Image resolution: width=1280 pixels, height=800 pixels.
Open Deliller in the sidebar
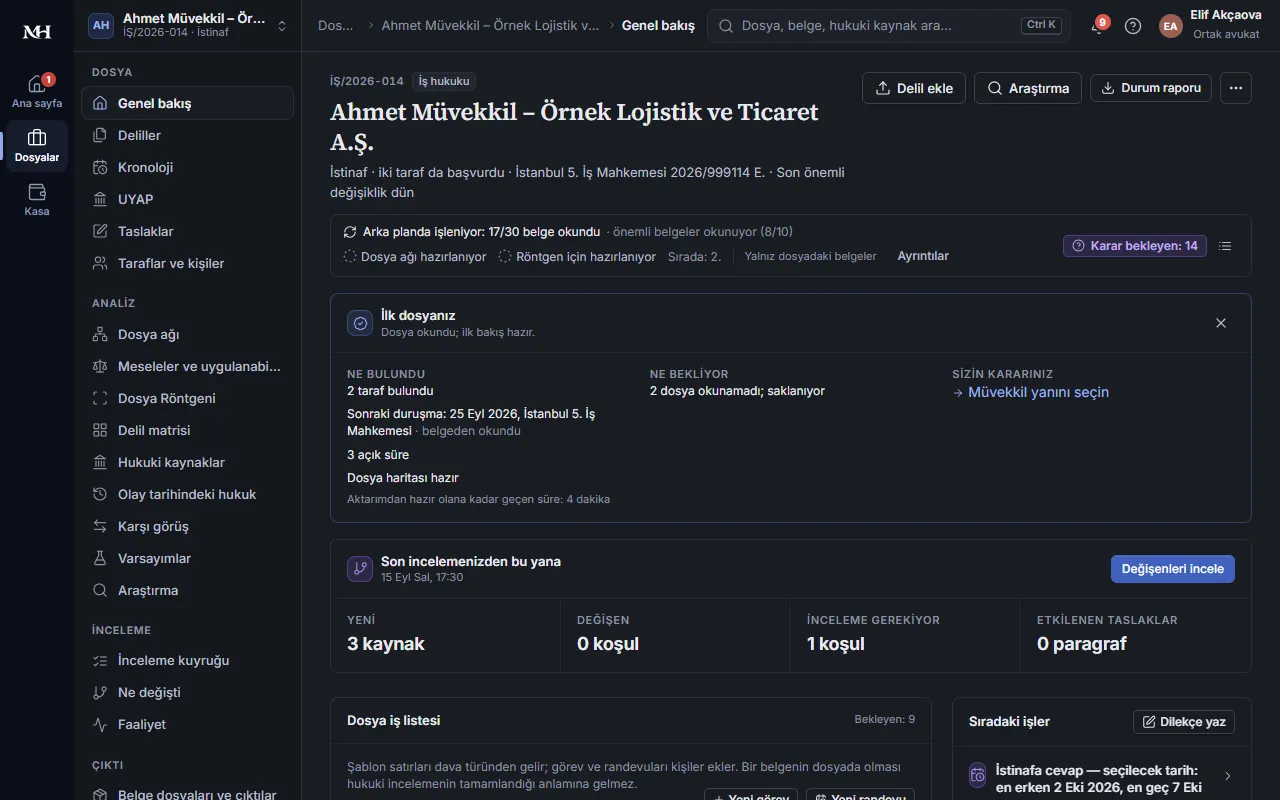pos(187,135)
